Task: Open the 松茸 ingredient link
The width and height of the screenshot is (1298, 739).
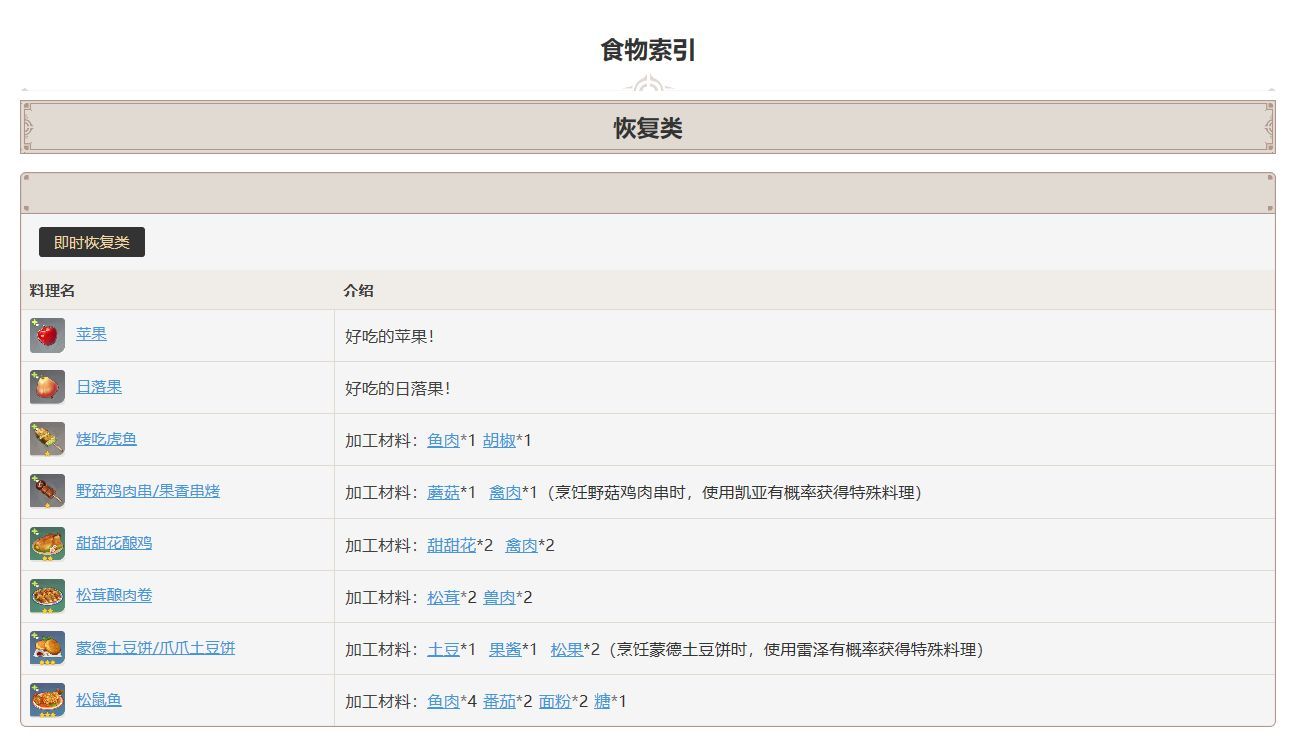Action: [443, 596]
